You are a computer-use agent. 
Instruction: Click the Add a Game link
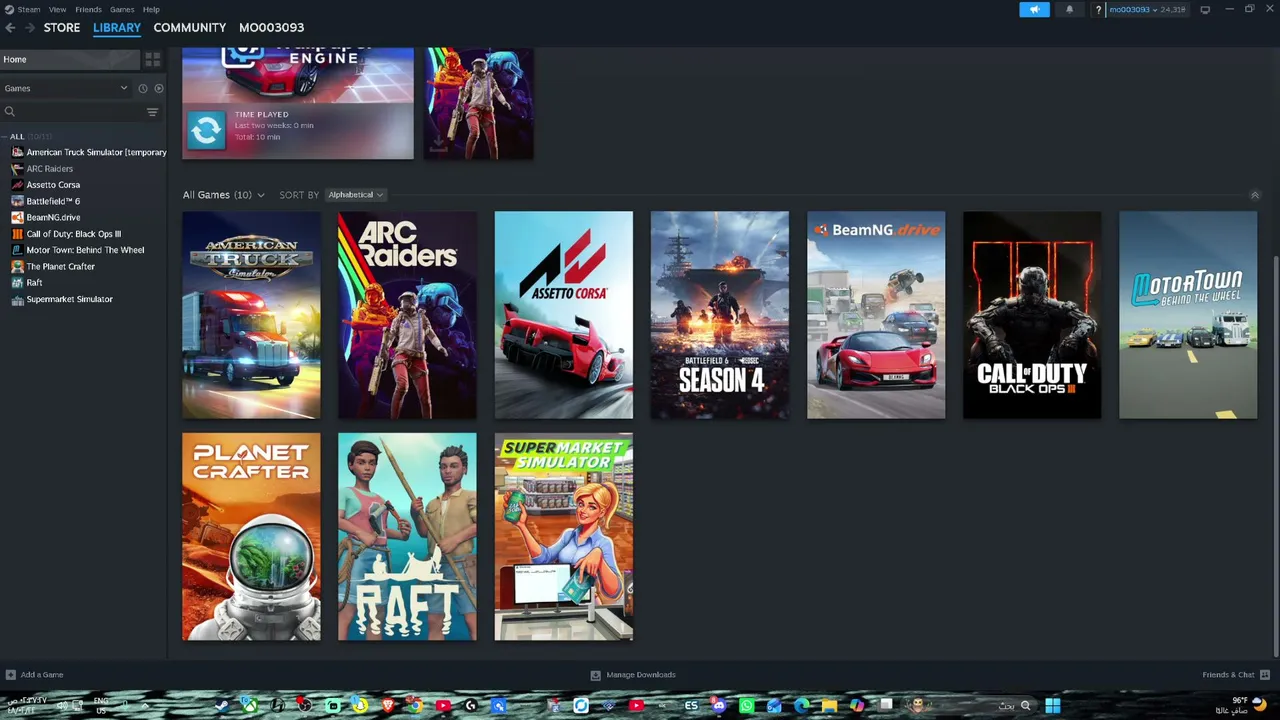coord(42,675)
